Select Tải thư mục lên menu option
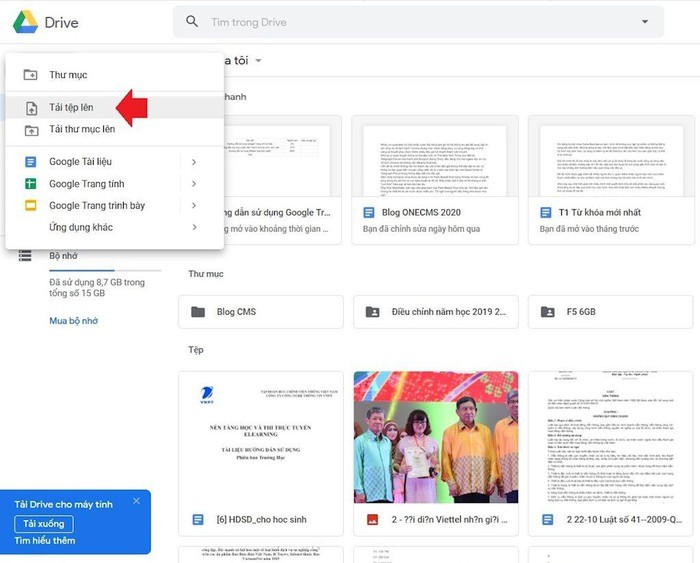 (82, 130)
